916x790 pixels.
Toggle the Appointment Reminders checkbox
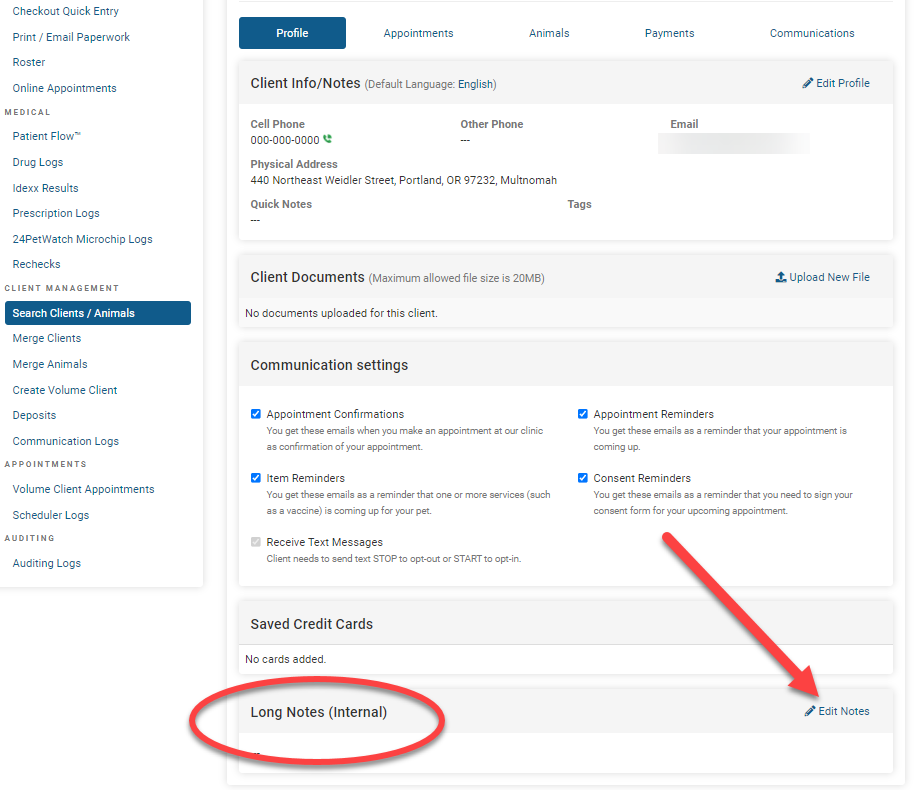(x=583, y=414)
